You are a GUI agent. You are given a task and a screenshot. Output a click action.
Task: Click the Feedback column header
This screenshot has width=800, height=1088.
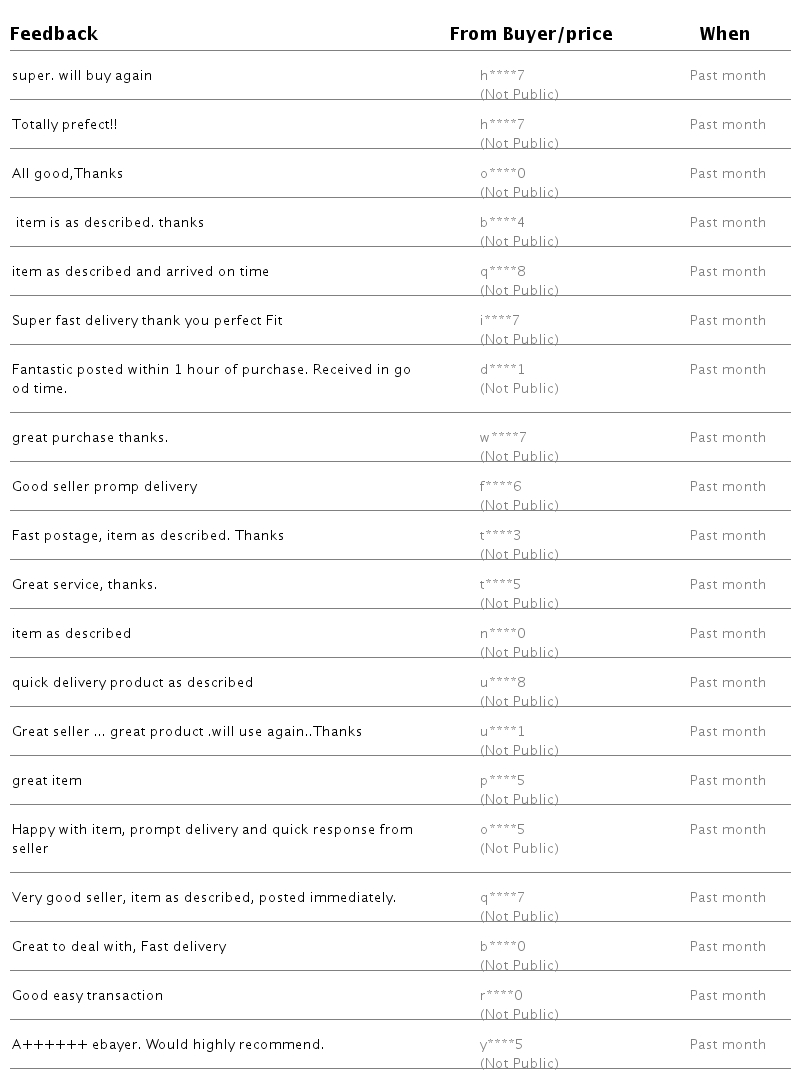(54, 34)
